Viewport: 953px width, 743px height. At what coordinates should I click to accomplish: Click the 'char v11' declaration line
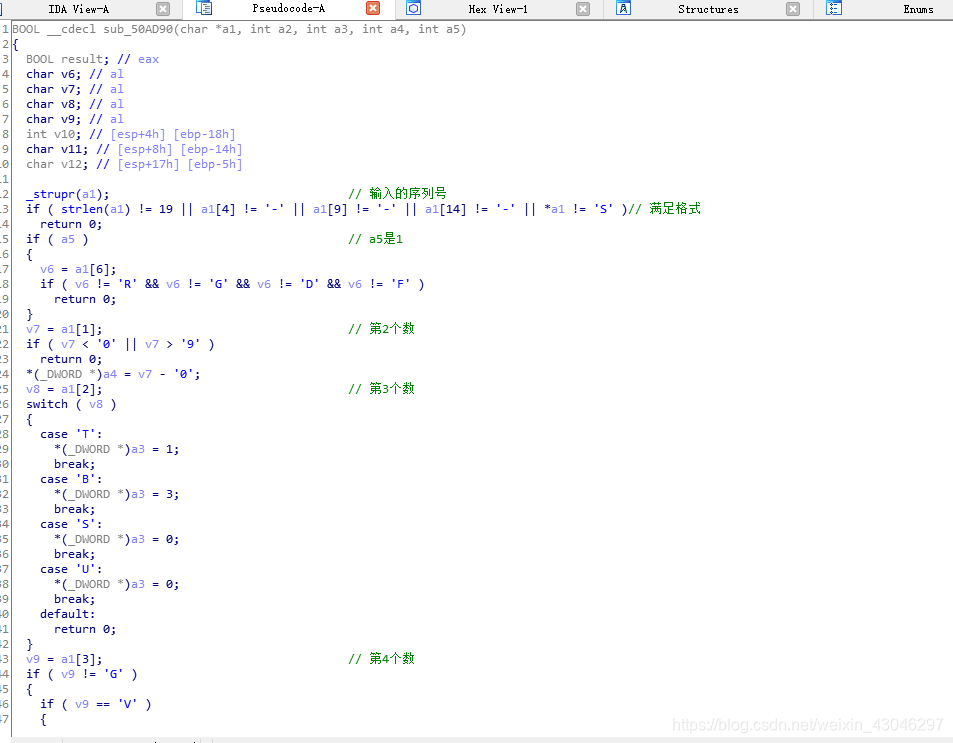134,149
